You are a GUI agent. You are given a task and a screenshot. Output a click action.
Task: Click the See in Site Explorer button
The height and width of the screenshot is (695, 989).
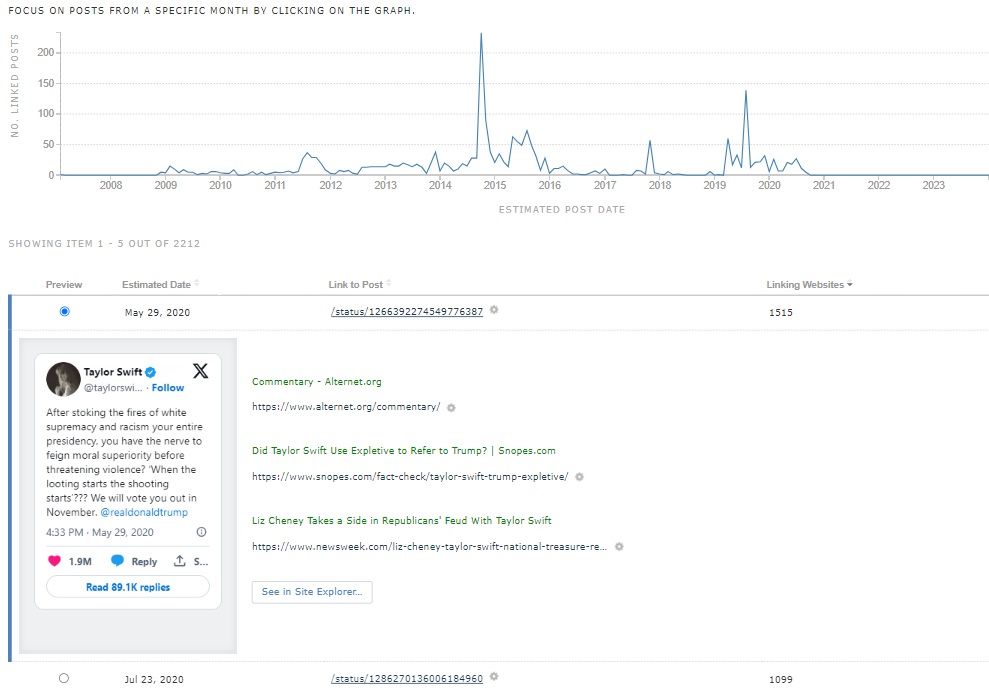click(312, 592)
